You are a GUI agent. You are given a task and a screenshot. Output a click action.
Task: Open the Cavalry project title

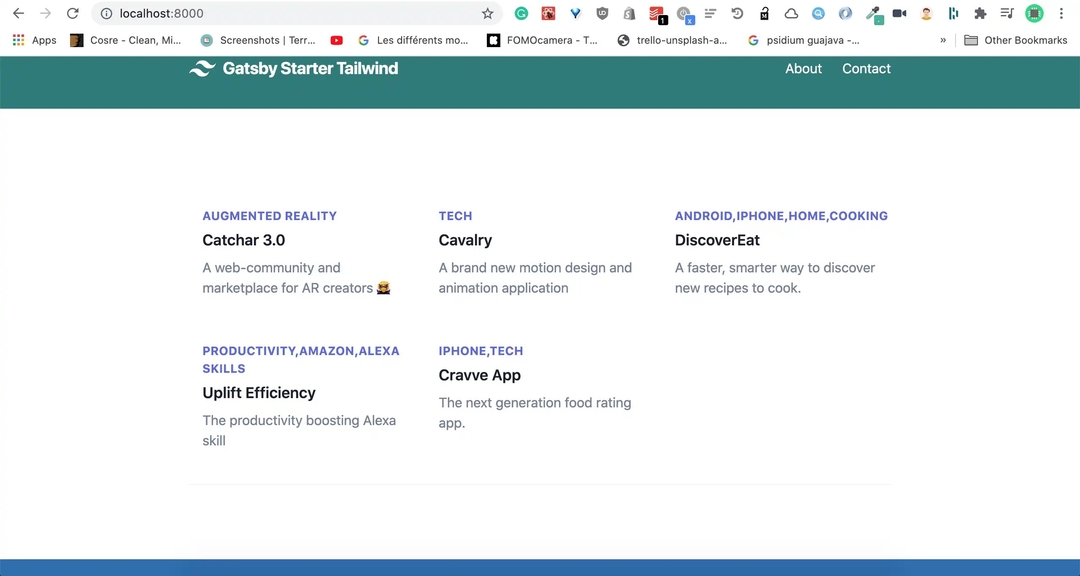[x=465, y=240]
